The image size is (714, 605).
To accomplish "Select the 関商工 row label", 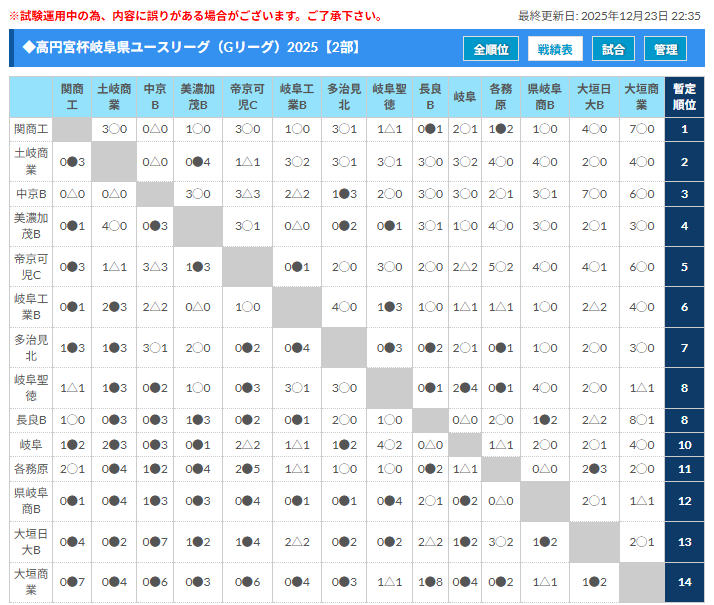I will 30,129.
